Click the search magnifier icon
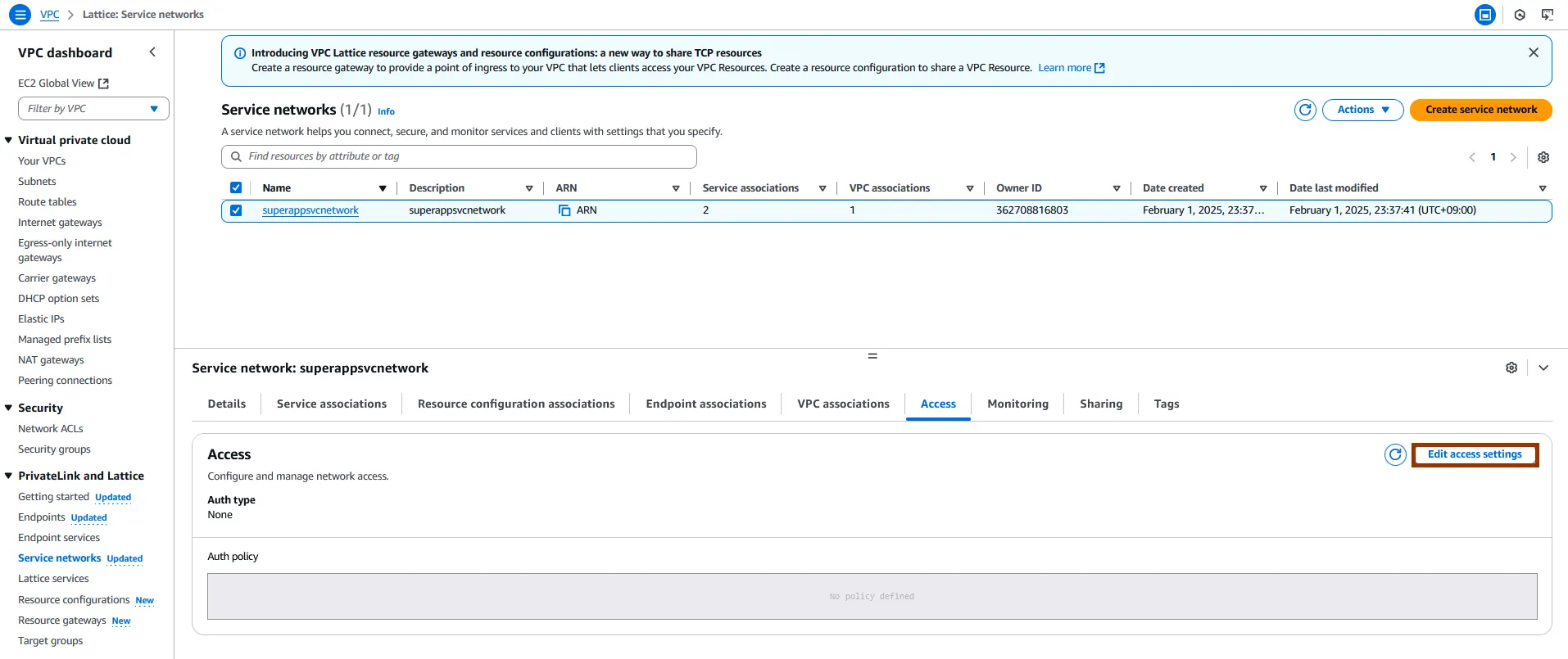 (x=236, y=156)
